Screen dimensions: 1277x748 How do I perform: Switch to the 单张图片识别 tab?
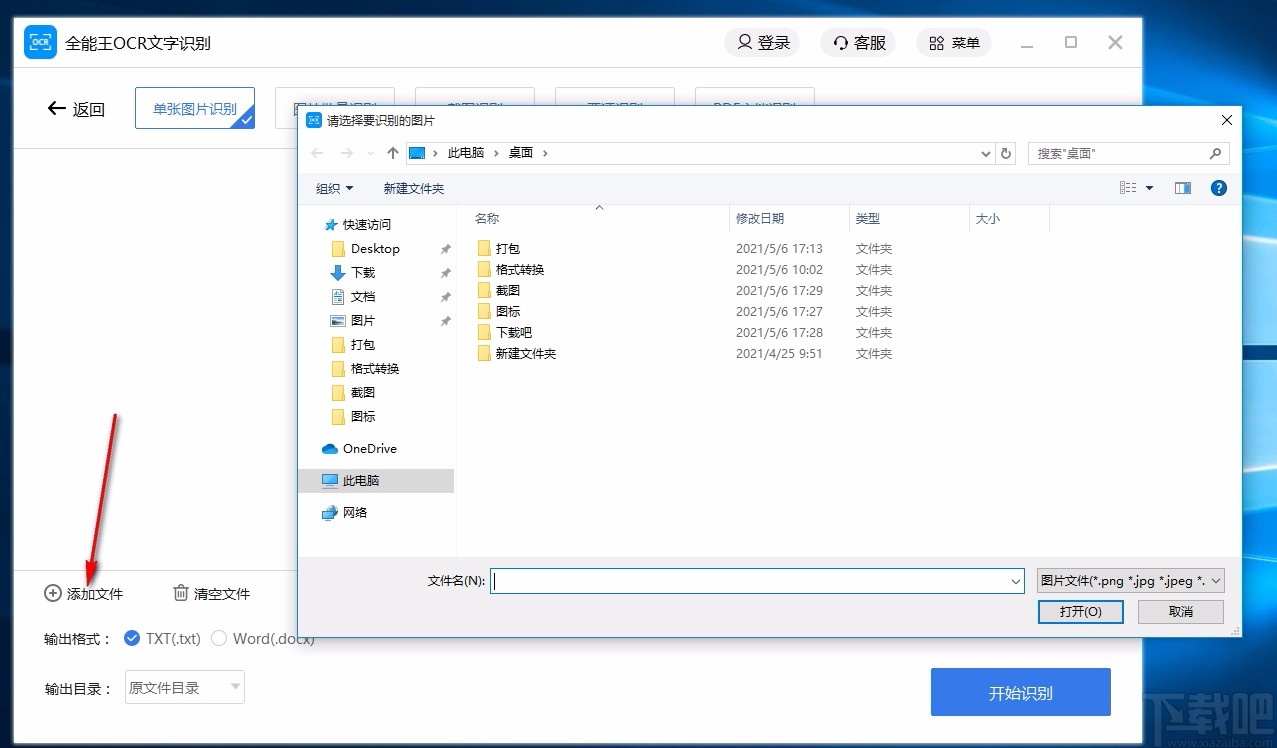(194, 108)
